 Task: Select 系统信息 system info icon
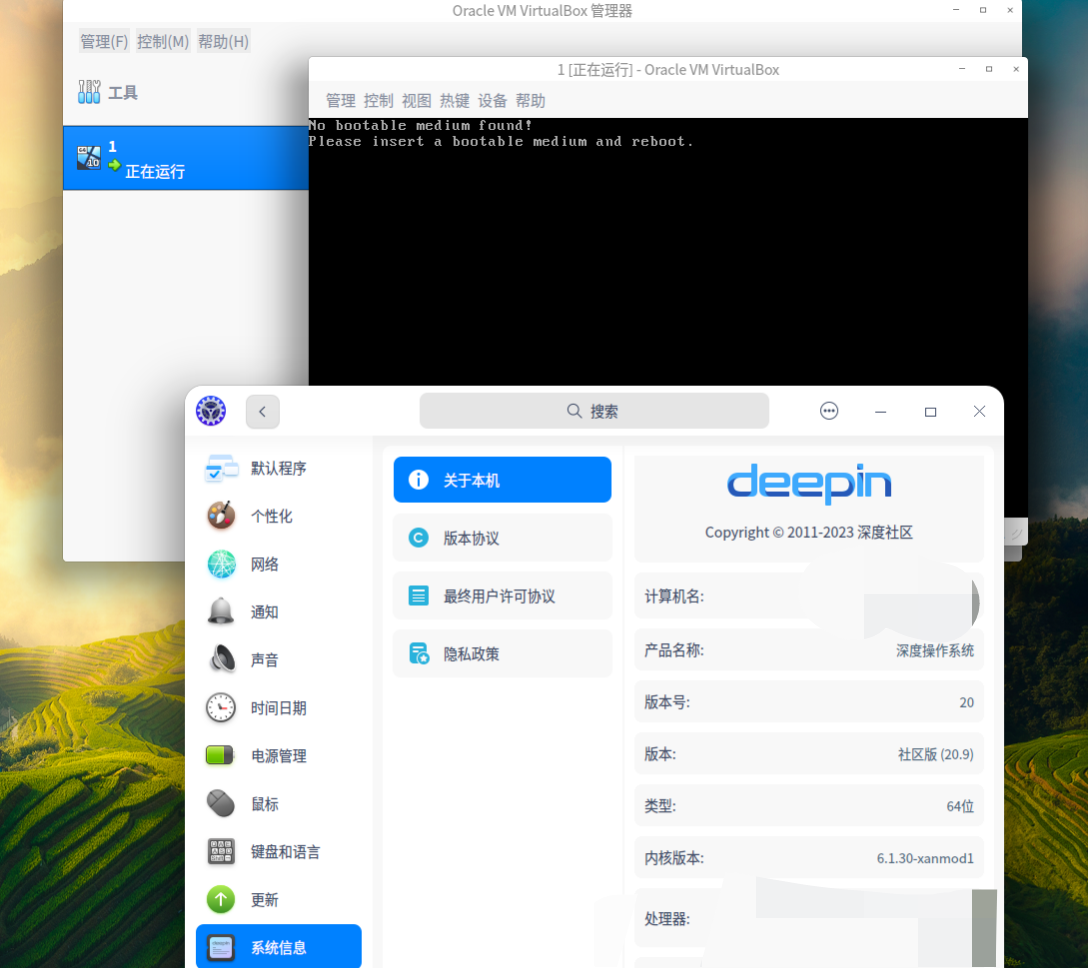[x=221, y=947]
